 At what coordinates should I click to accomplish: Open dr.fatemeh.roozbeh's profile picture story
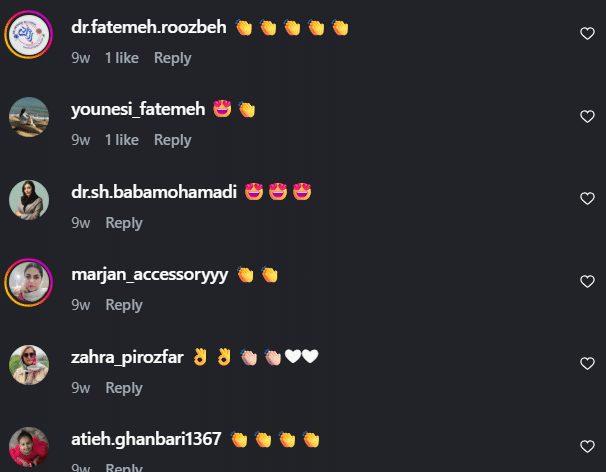(x=29, y=35)
